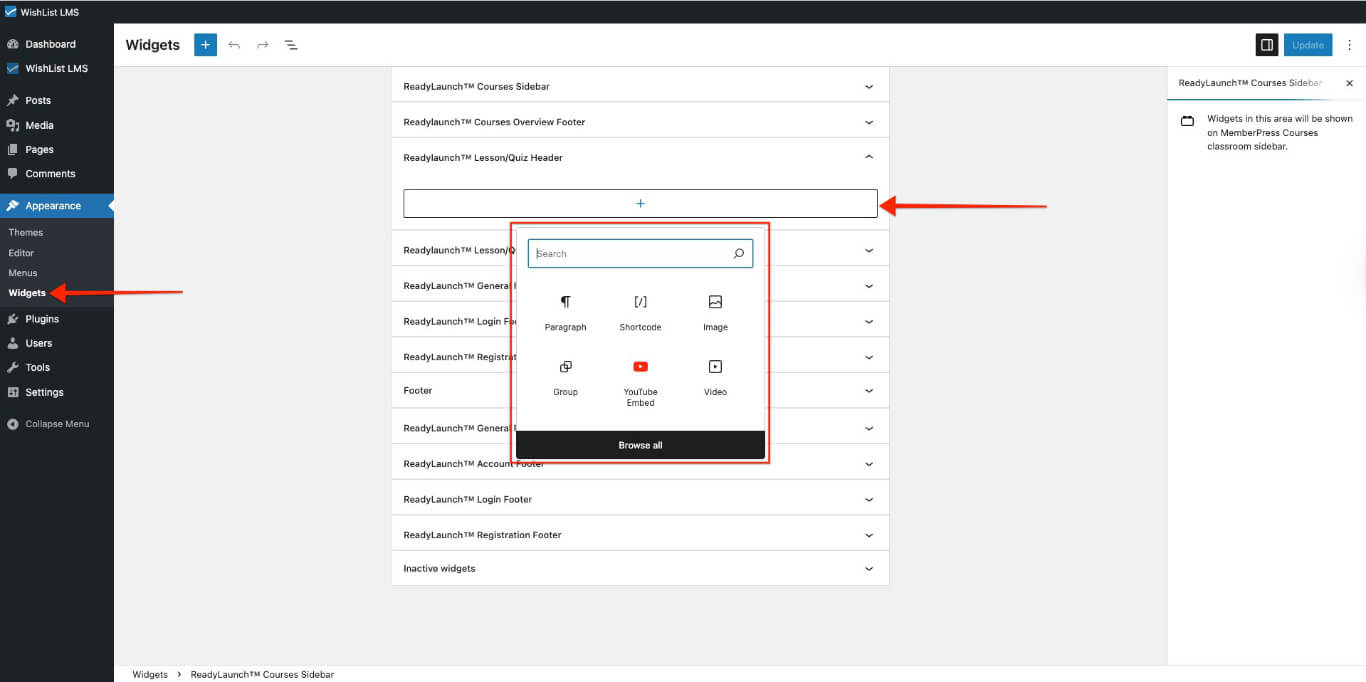Open the three-dot options menu

pos(1349,45)
